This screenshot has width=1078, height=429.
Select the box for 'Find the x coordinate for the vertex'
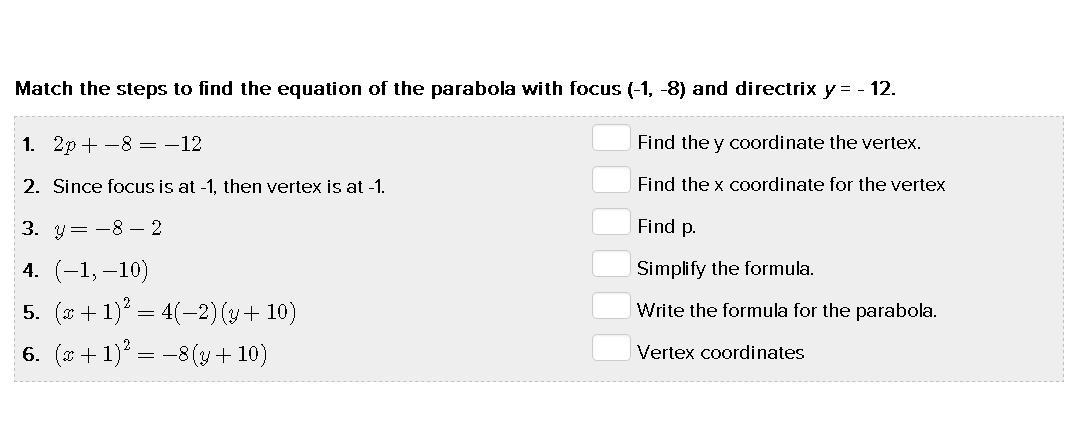pyautogui.click(x=611, y=179)
